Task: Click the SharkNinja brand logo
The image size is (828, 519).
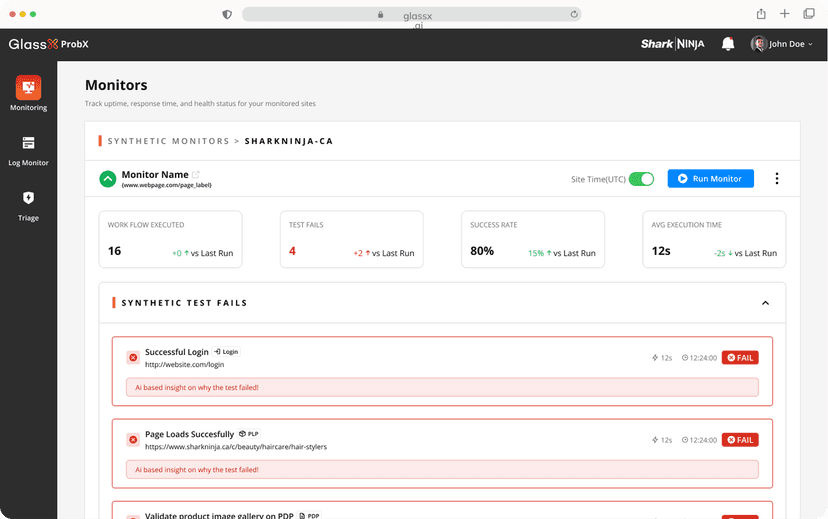Action: pos(672,44)
